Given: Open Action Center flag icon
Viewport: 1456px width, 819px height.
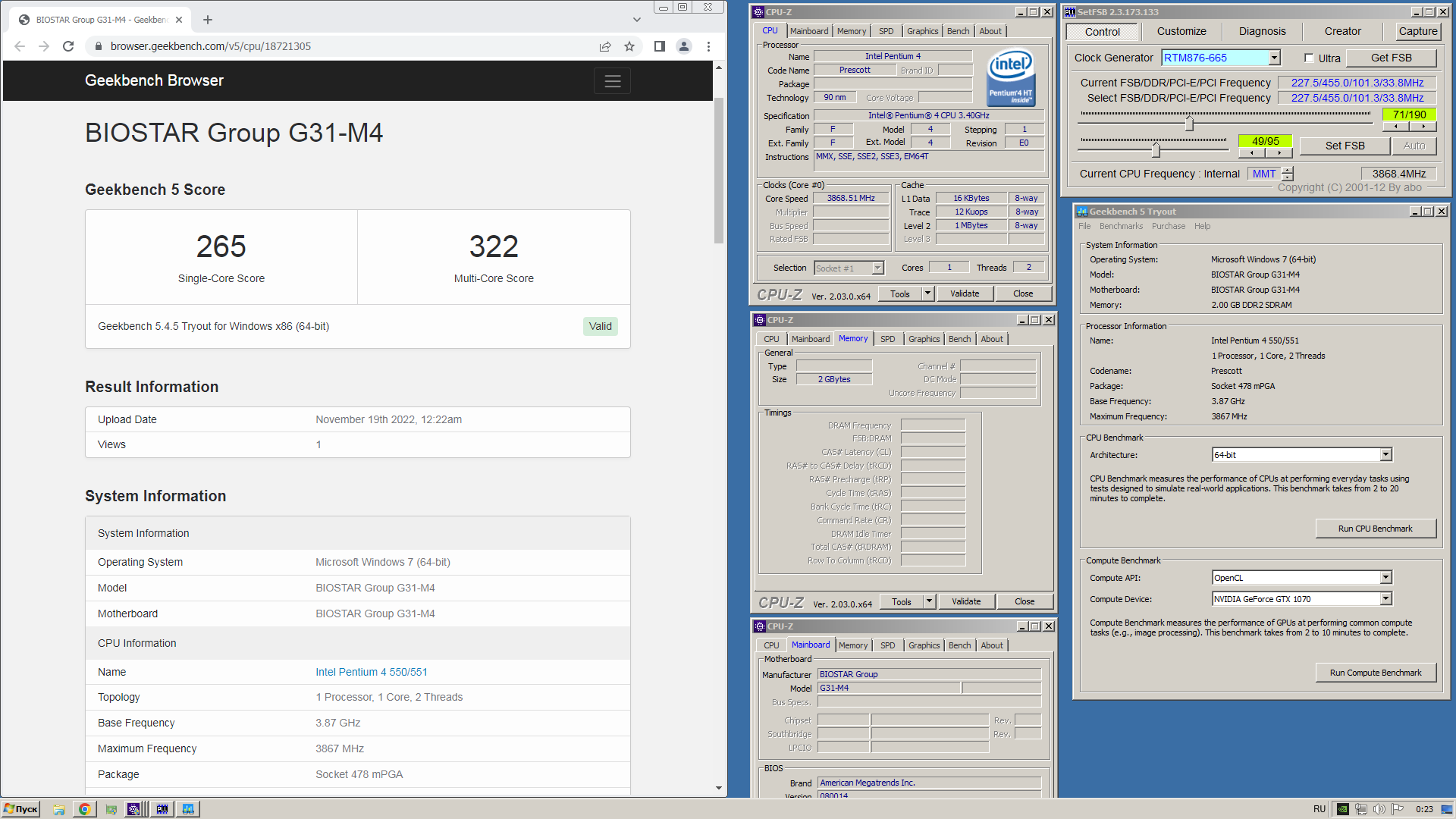Looking at the screenshot, I should (x=1398, y=809).
